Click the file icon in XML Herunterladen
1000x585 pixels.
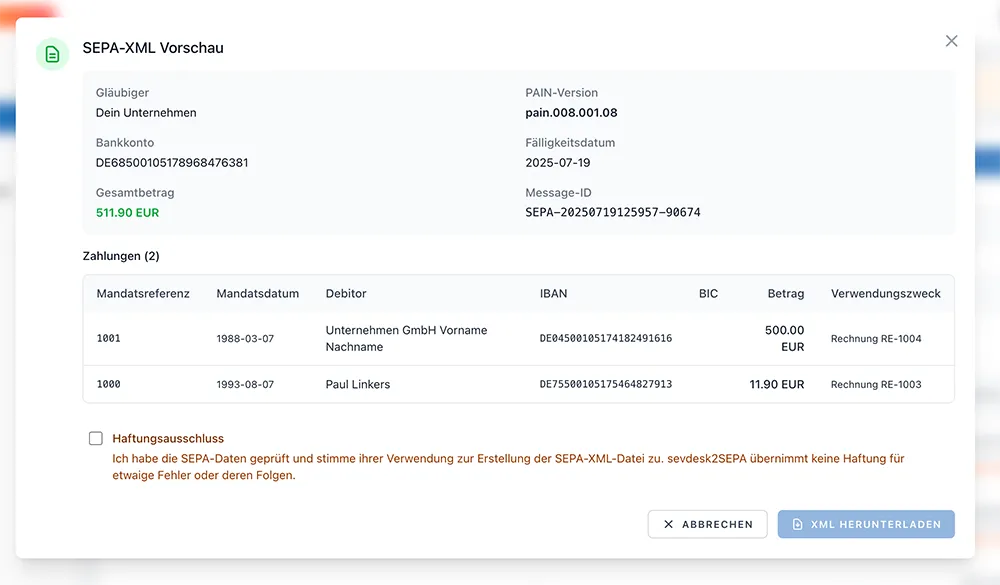pyautogui.click(x=798, y=524)
